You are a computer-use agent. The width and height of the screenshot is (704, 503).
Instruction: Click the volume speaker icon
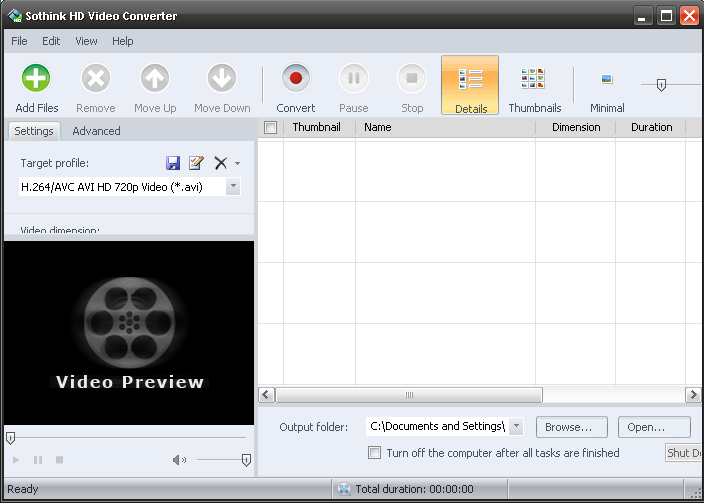179,460
